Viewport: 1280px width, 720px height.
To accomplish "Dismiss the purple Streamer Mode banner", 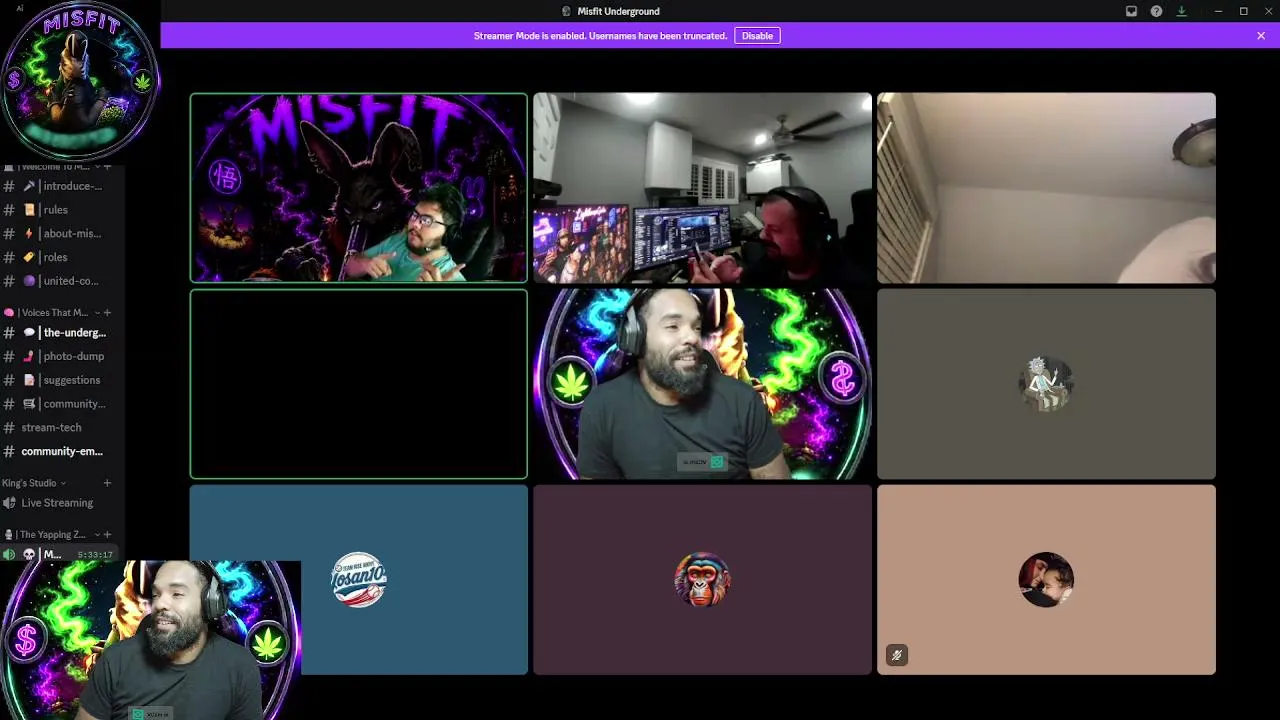I will pos(1261,36).
